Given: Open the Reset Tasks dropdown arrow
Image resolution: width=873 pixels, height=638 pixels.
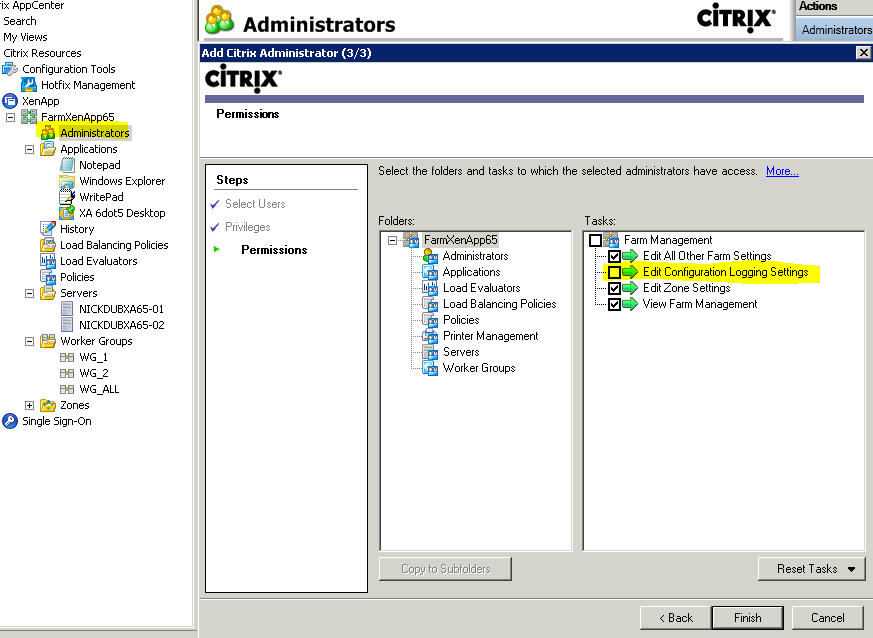Looking at the screenshot, I should point(851,569).
